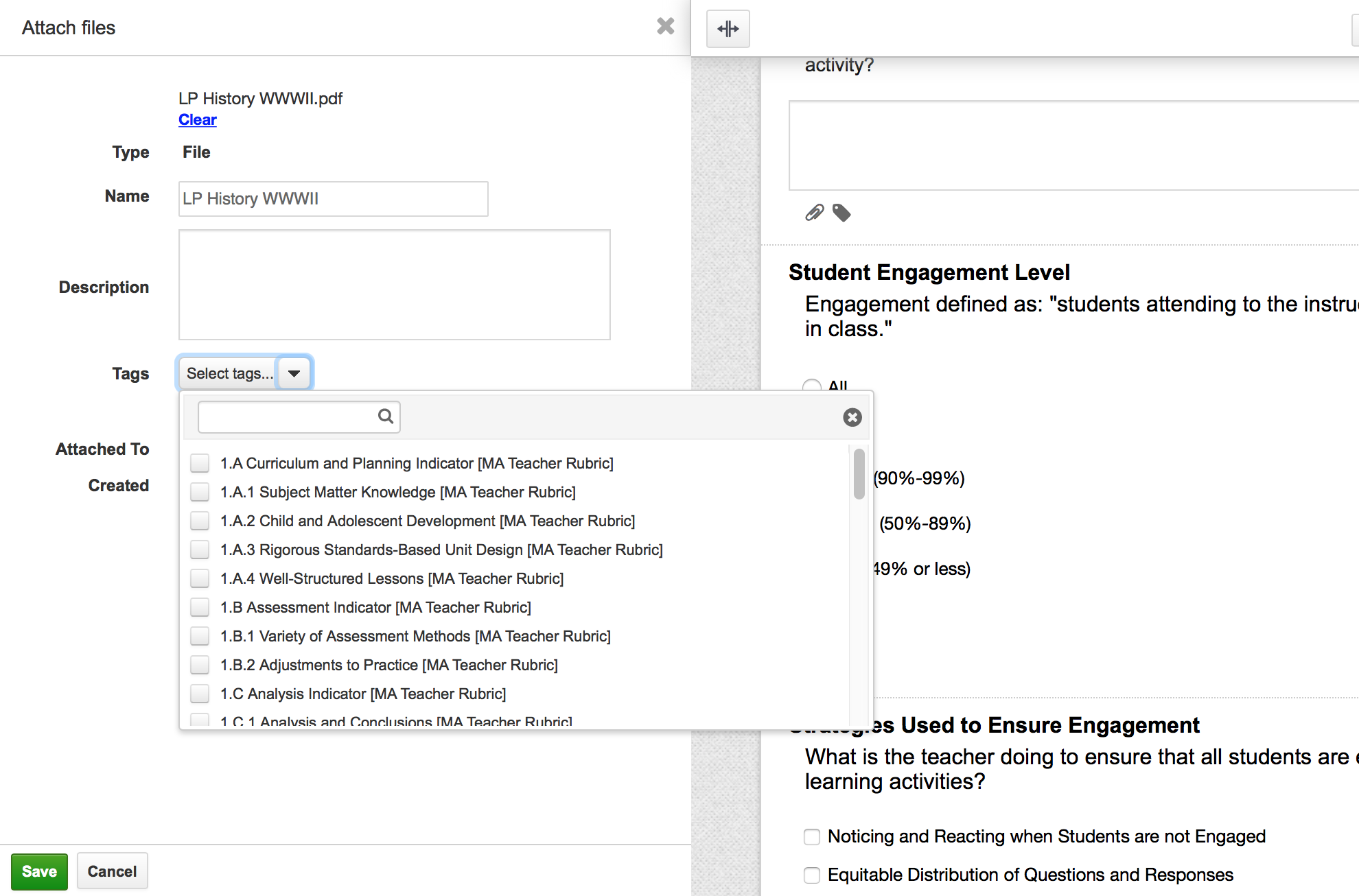Check 1.B.1 Variety of Assessment Methods tag

click(200, 636)
